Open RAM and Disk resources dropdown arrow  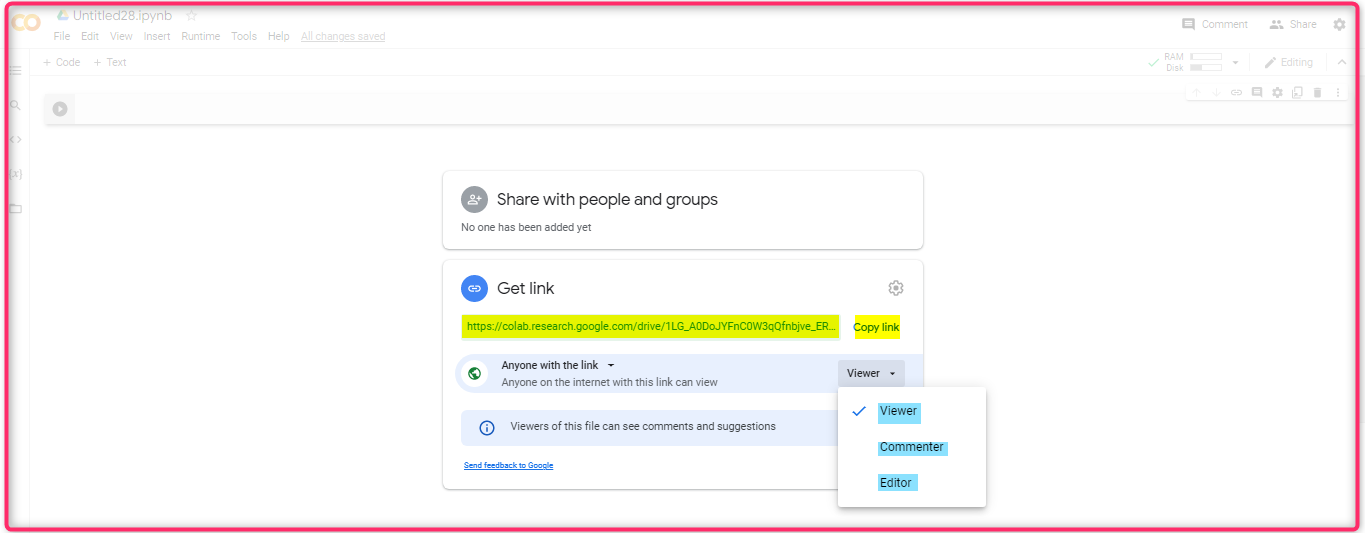click(1235, 62)
